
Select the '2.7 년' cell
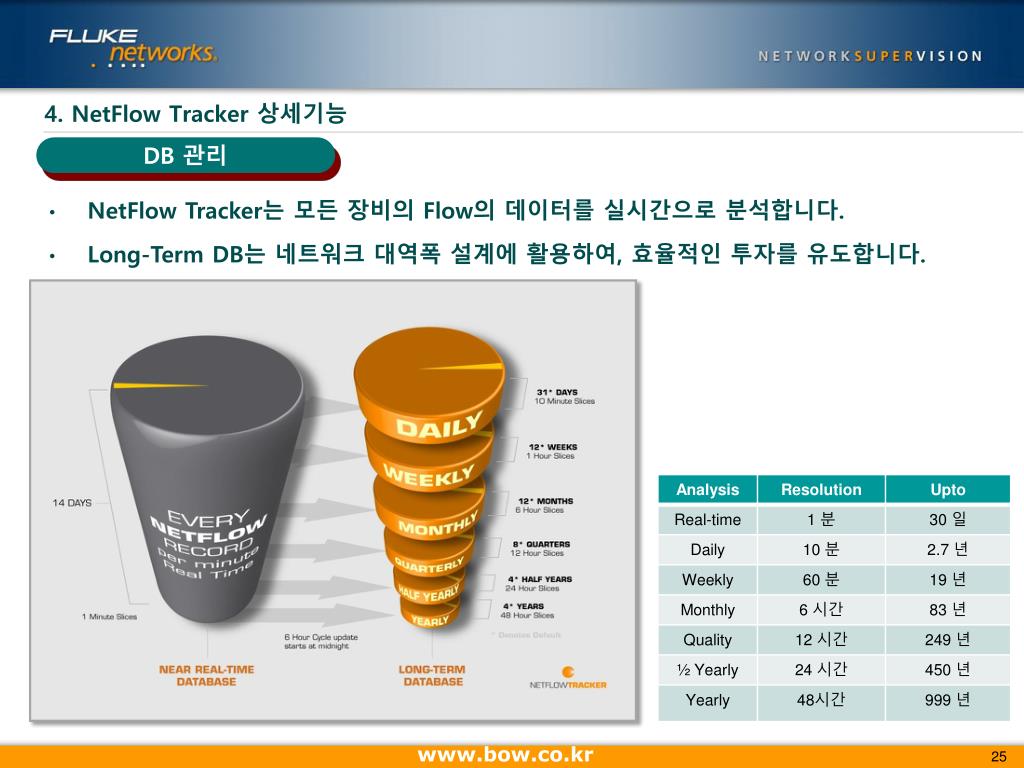coord(948,550)
